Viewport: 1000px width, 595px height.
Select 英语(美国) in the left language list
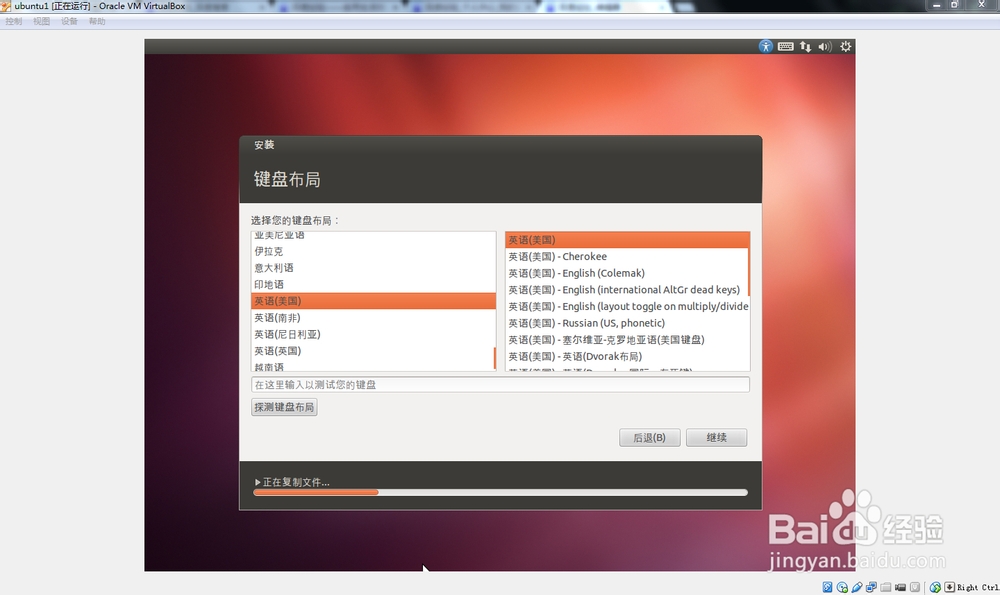point(372,301)
